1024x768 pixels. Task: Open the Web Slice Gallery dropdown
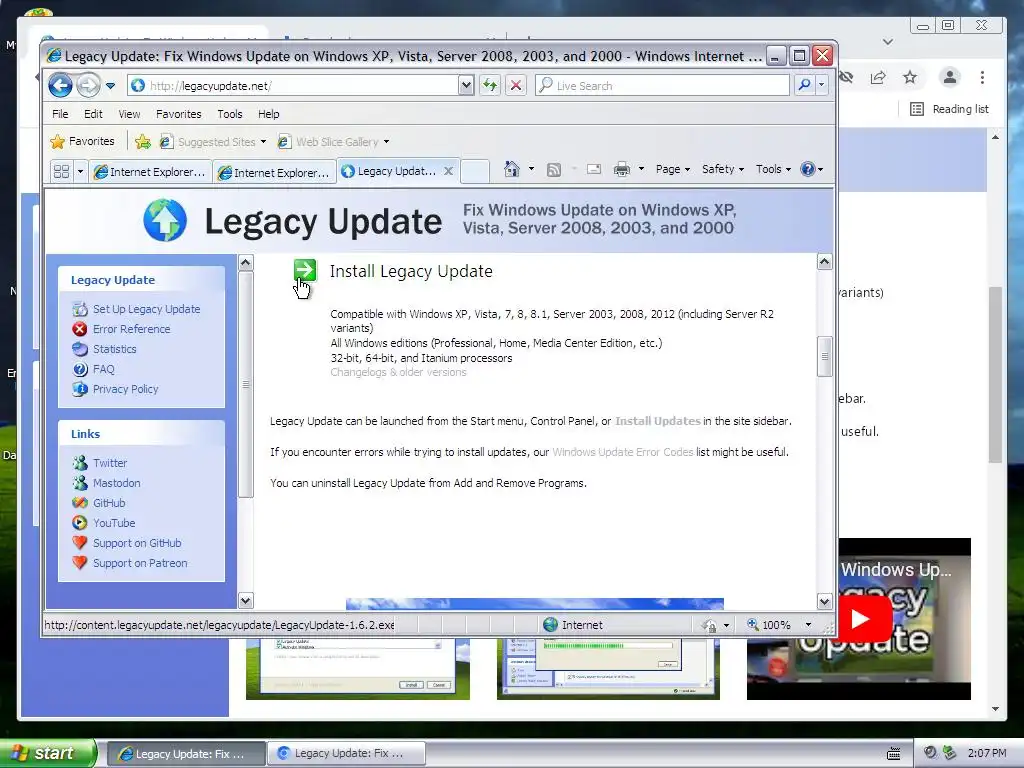click(334, 142)
